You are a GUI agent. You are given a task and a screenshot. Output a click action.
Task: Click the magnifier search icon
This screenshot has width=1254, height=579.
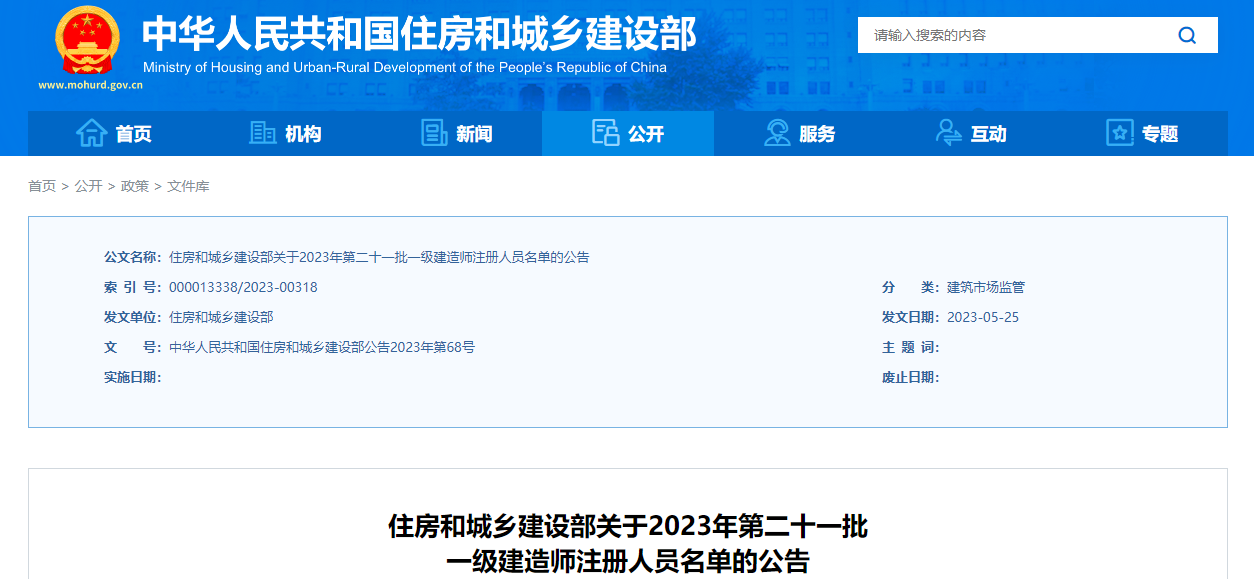(x=1187, y=35)
